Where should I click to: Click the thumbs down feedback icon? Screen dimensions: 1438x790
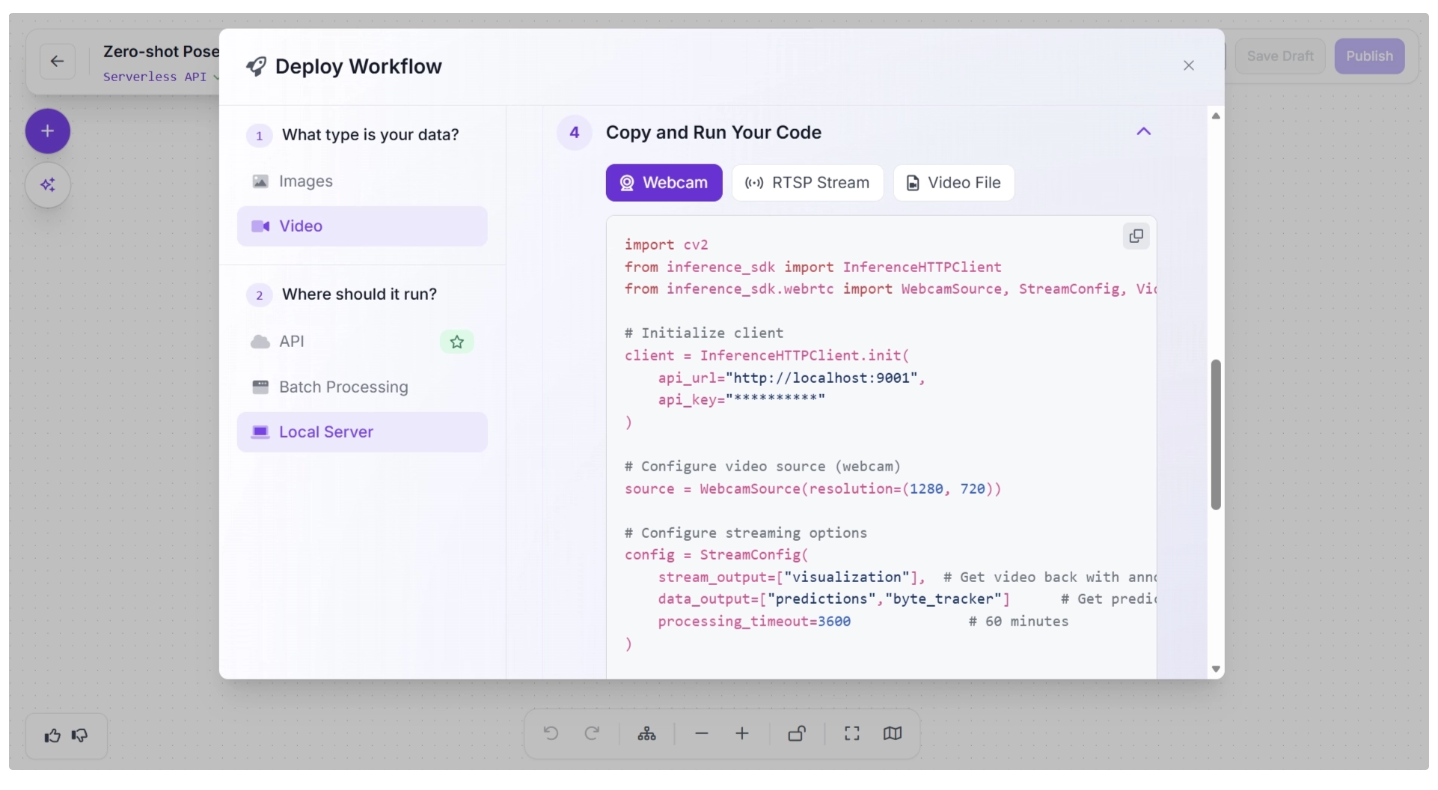(x=80, y=735)
